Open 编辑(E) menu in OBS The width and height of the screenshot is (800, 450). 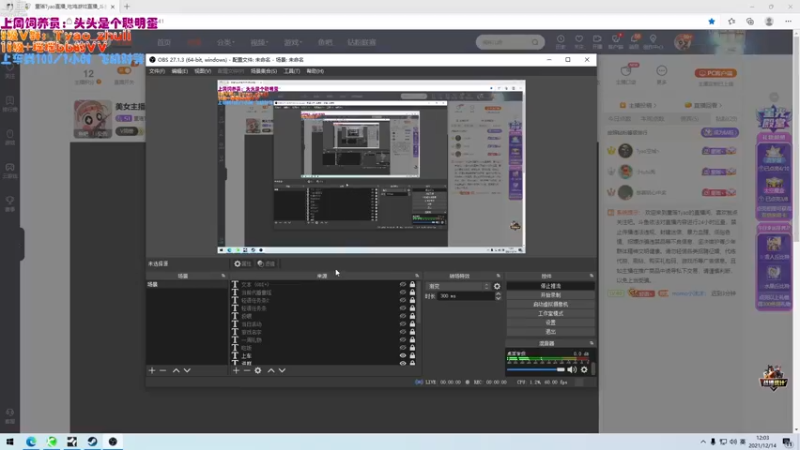point(180,71)
